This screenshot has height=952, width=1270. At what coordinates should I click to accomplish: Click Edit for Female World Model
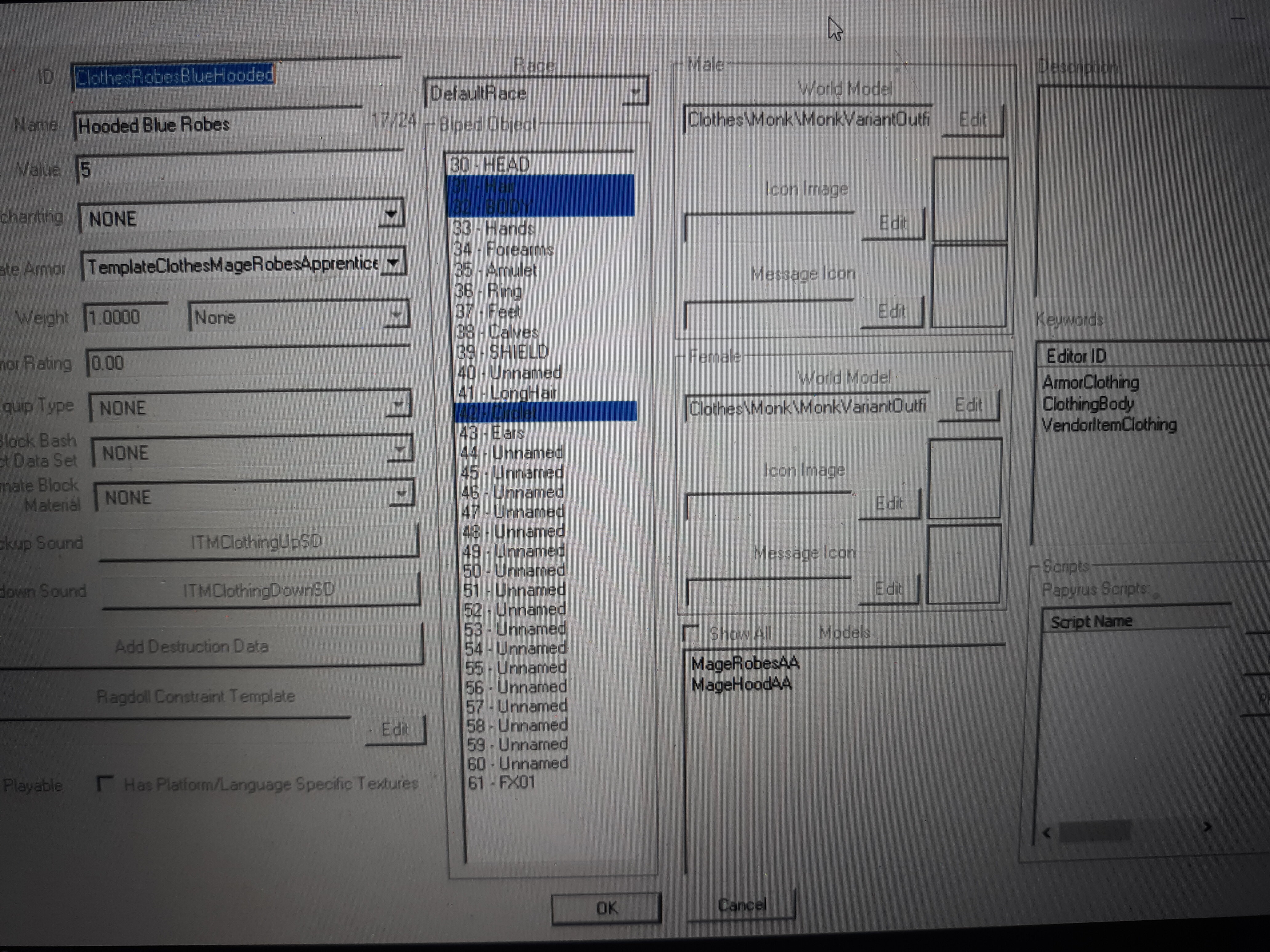click(968, 405)
